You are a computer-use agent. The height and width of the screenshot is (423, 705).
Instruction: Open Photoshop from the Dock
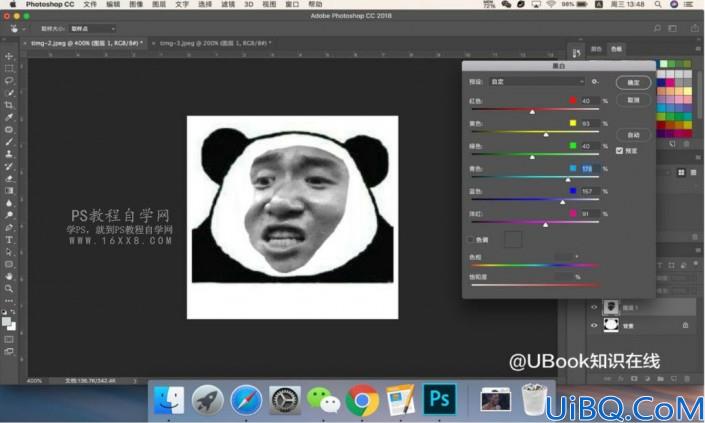tap(439, 399)
